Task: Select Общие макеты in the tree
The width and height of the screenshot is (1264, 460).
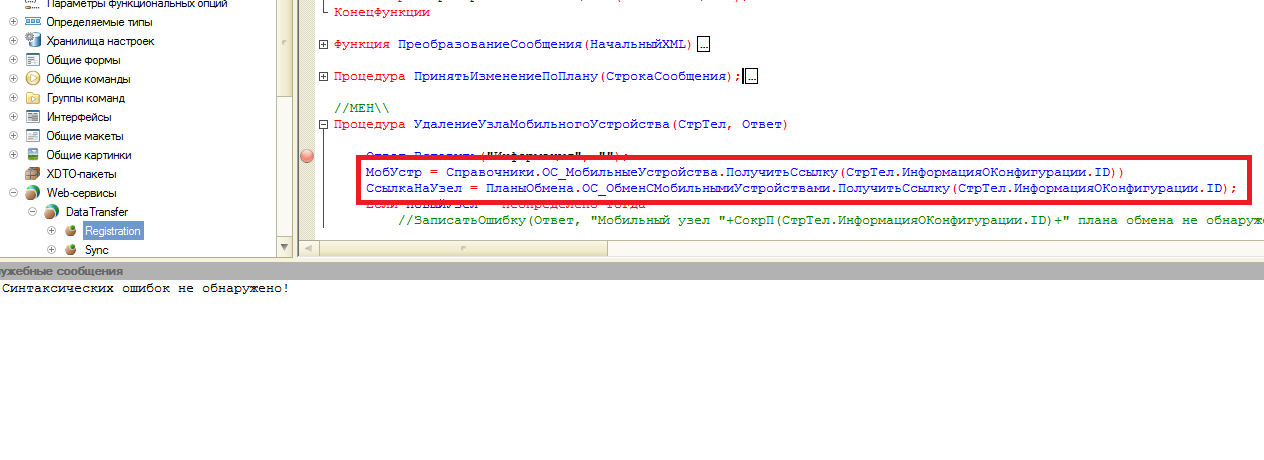Action: click(x=84, y=136)
